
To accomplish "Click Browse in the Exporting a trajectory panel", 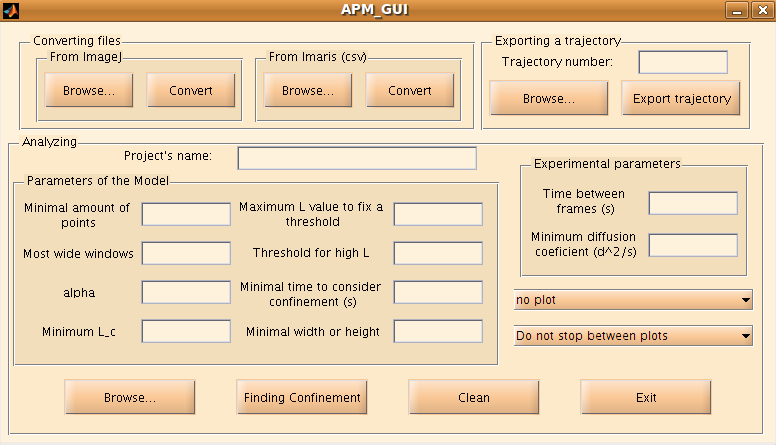I will 549,99.
